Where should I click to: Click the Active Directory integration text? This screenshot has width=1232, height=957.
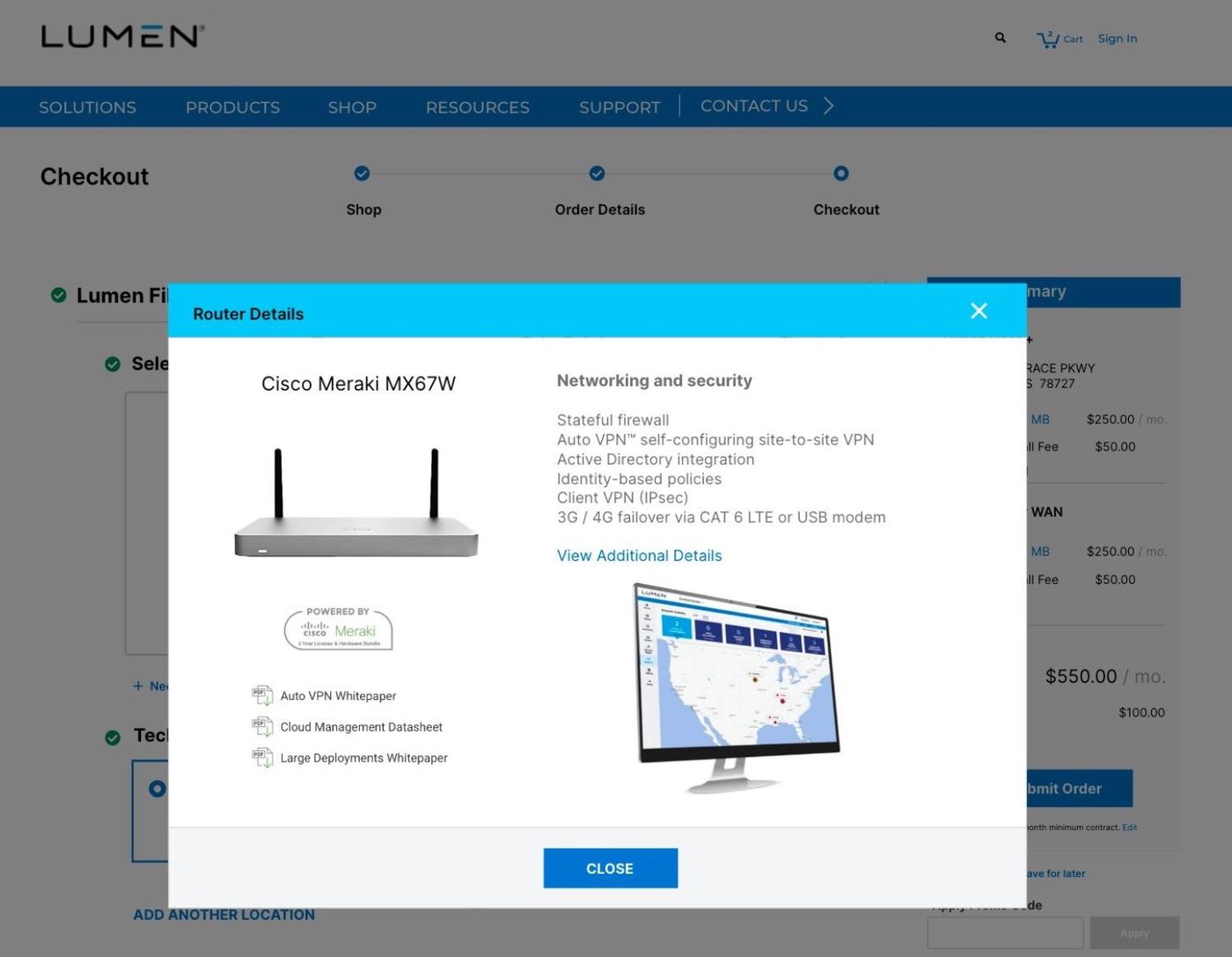656,459
